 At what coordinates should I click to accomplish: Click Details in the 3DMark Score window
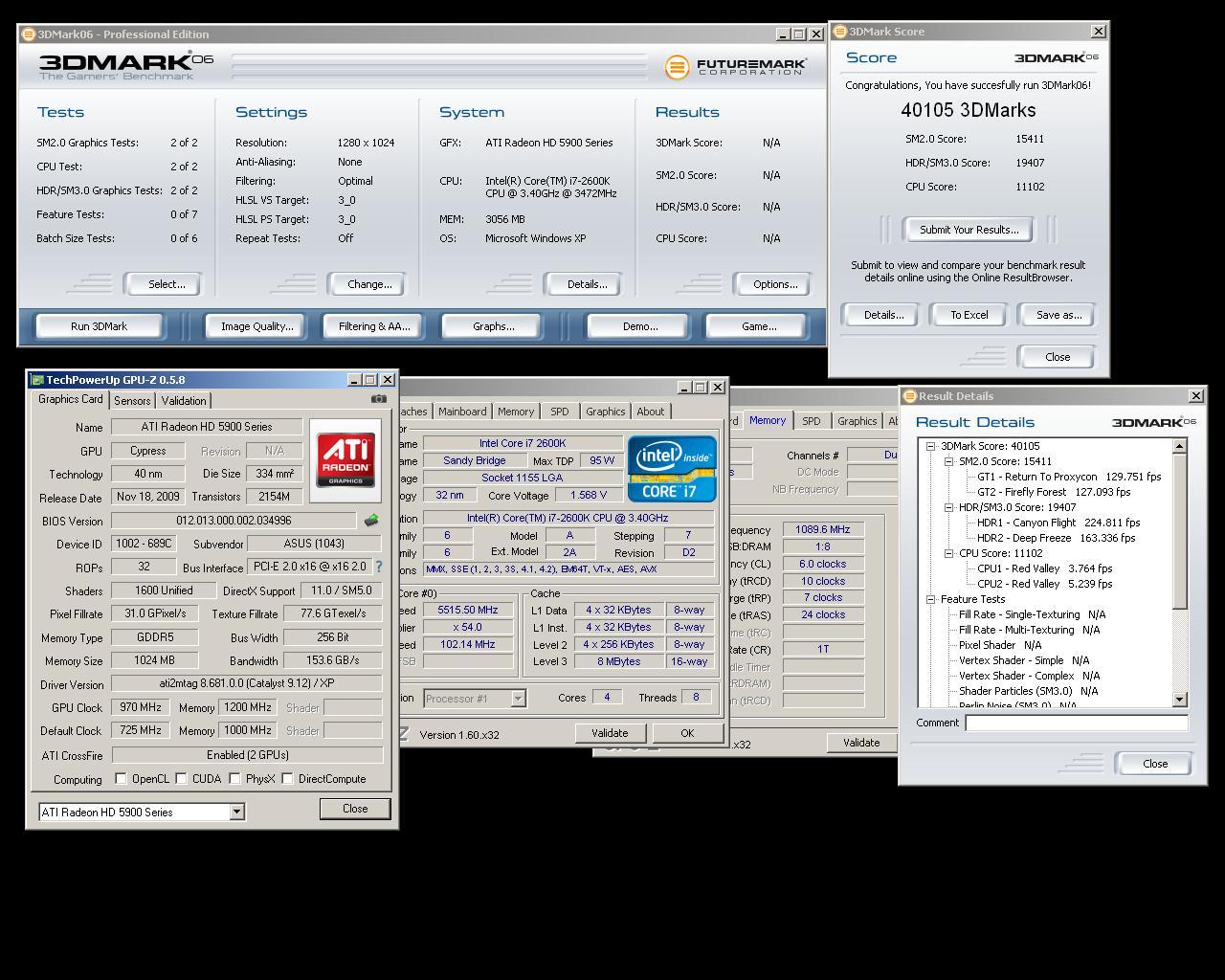tap(883, 315)
